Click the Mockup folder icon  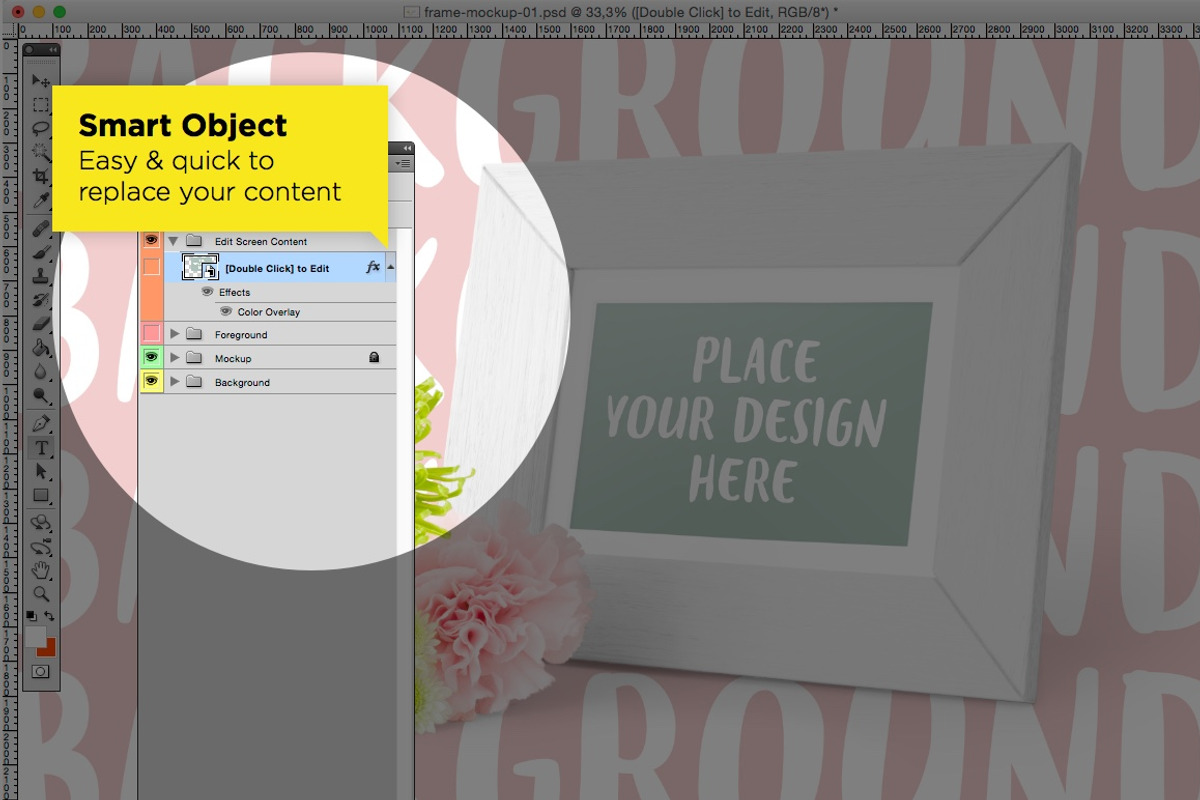(x=194, y=358)
